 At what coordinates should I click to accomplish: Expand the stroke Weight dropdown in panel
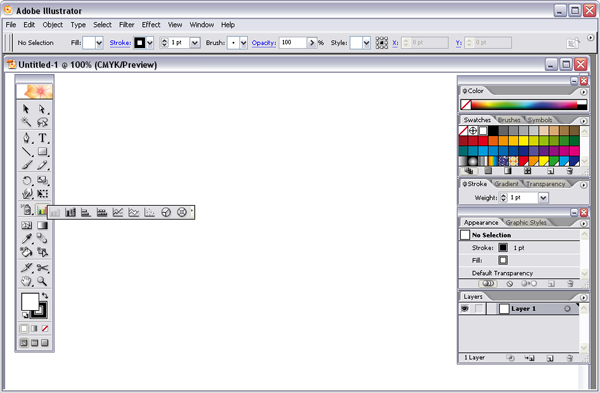(x=543, y=198)
